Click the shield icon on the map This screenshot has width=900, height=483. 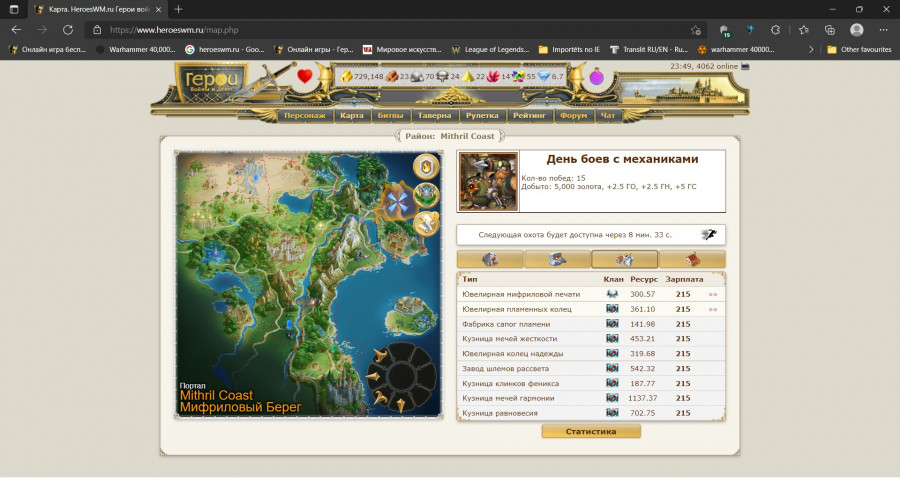pyautogui.click(x=426, y=167)
